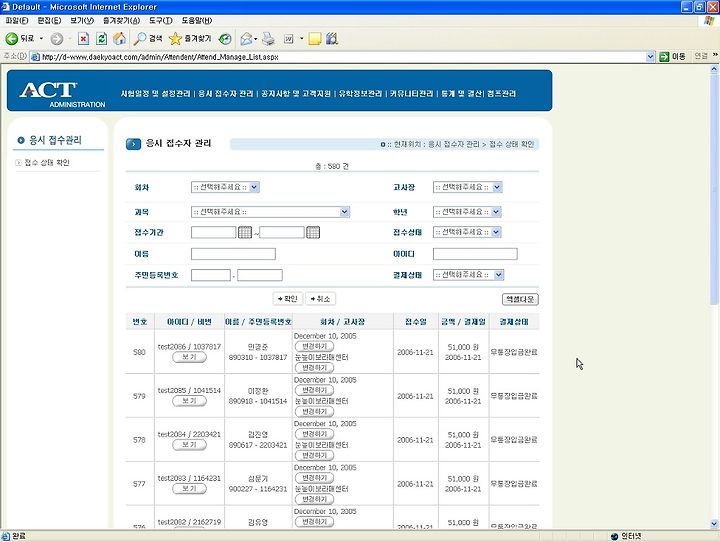
Task: Click the browser address bar URL
Action: coord(160,57)
